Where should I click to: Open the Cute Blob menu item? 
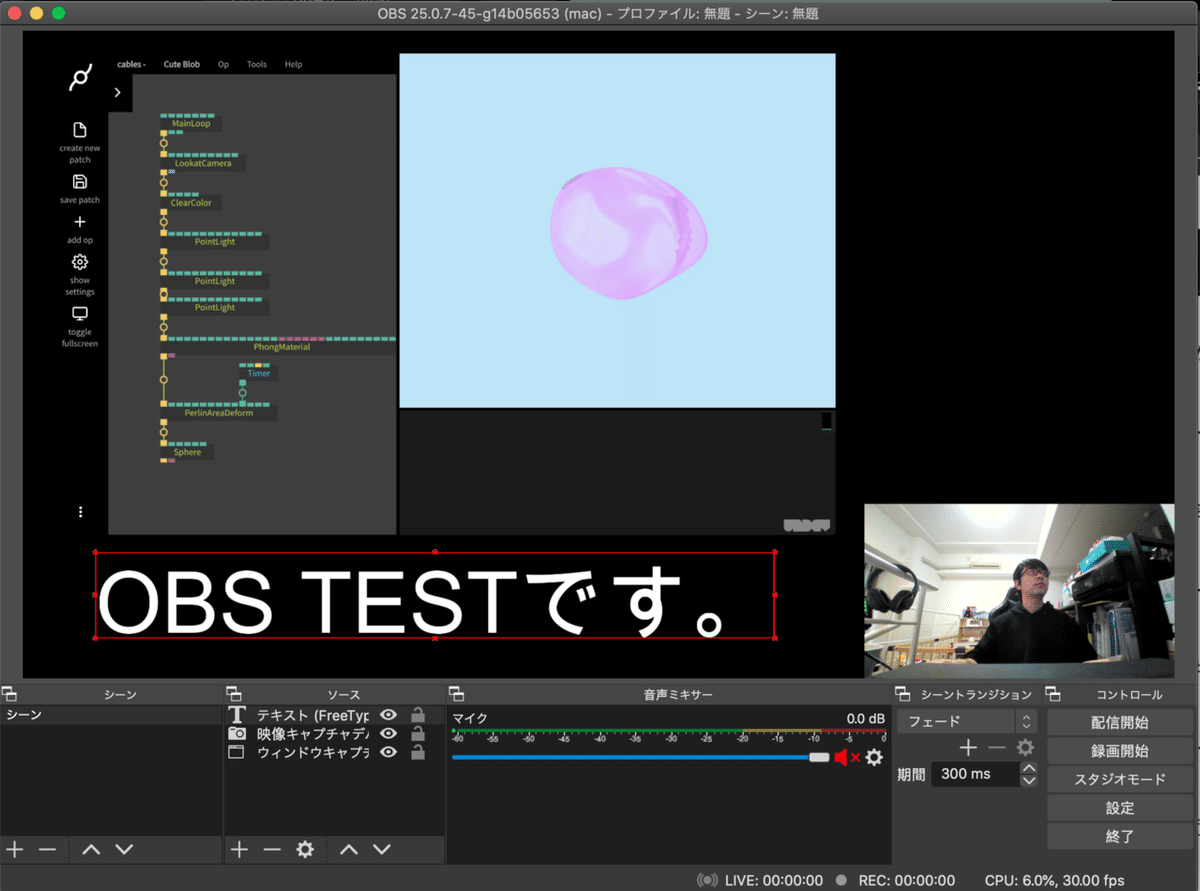tap(182, 64)
